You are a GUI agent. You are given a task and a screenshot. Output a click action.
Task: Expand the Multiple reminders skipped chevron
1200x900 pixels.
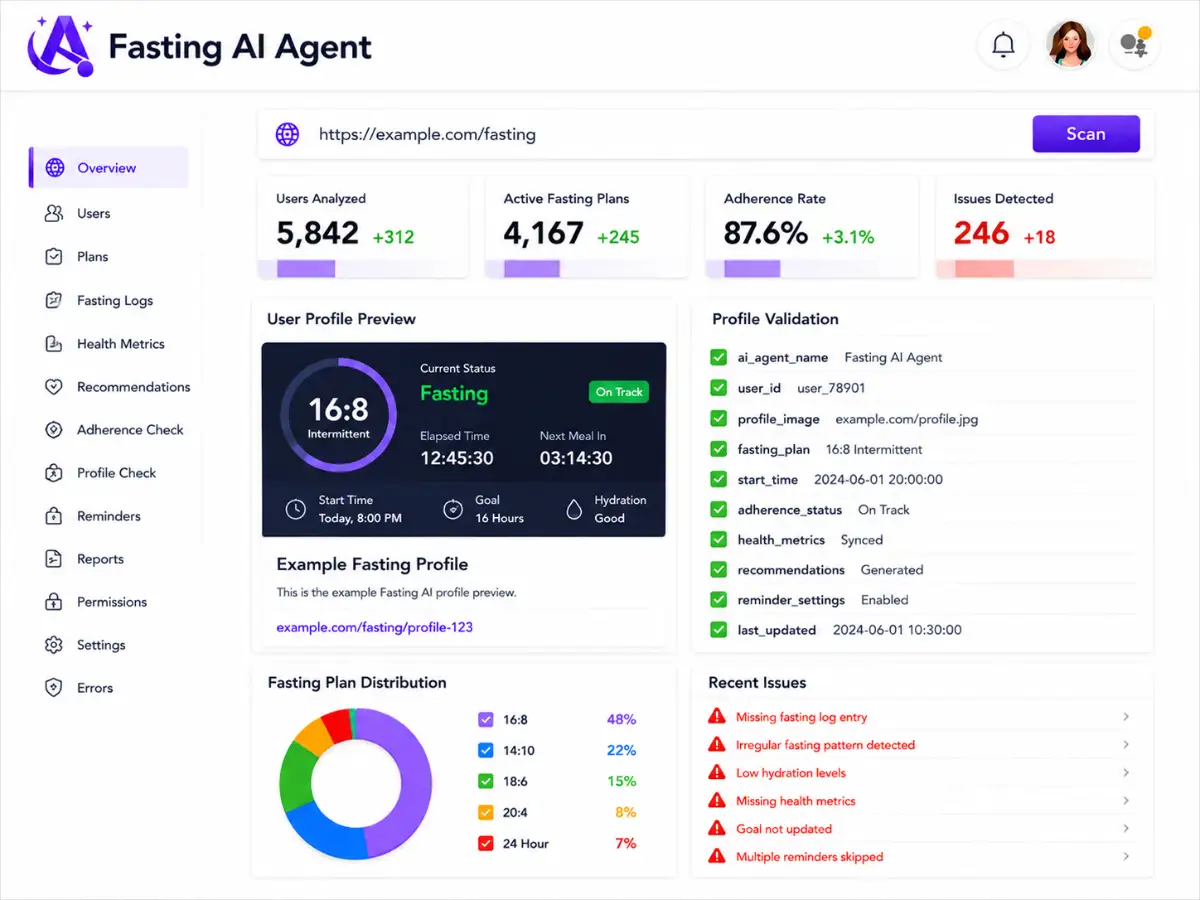tap(1126, 857)
